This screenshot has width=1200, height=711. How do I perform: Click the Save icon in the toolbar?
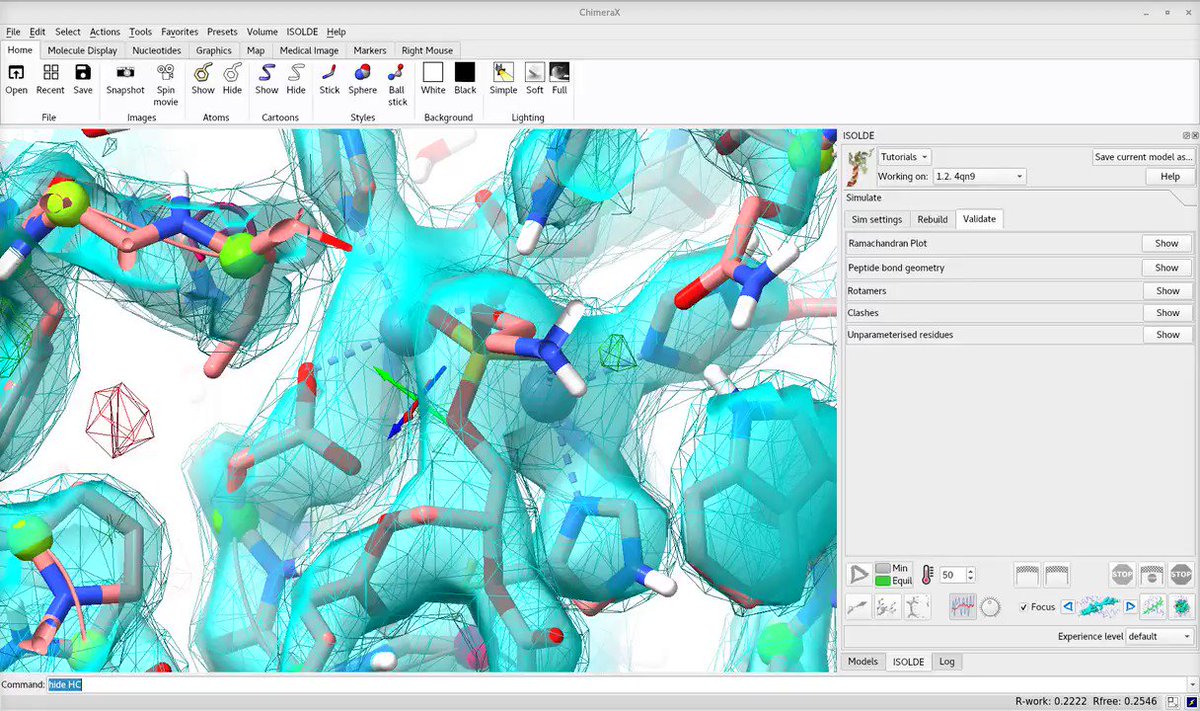pos(83,72)
